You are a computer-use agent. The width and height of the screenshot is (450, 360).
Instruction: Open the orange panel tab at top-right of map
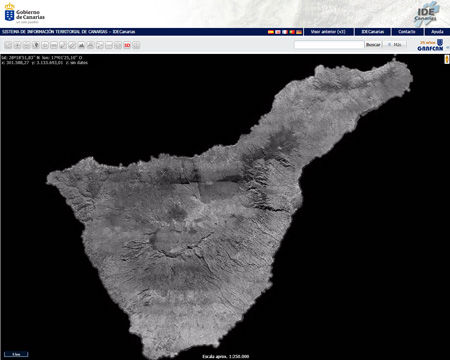(447, 59)
